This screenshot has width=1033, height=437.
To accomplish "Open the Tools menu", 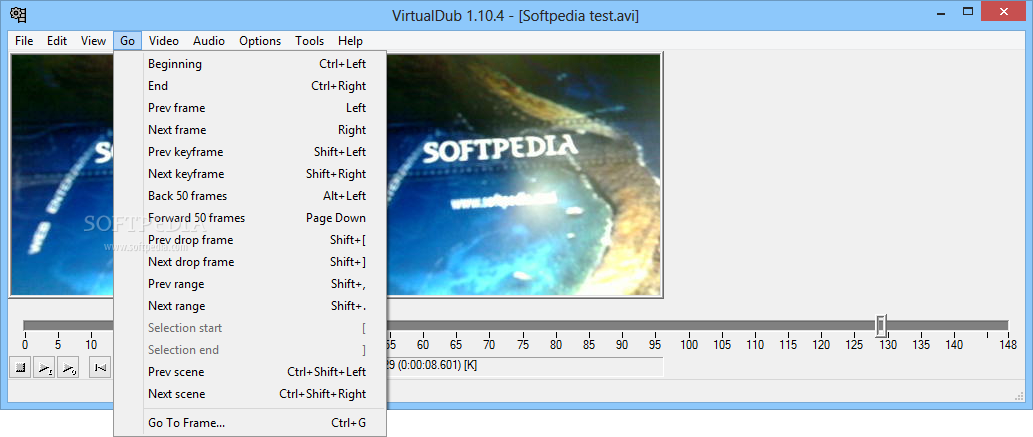I will tap(309, 41).
